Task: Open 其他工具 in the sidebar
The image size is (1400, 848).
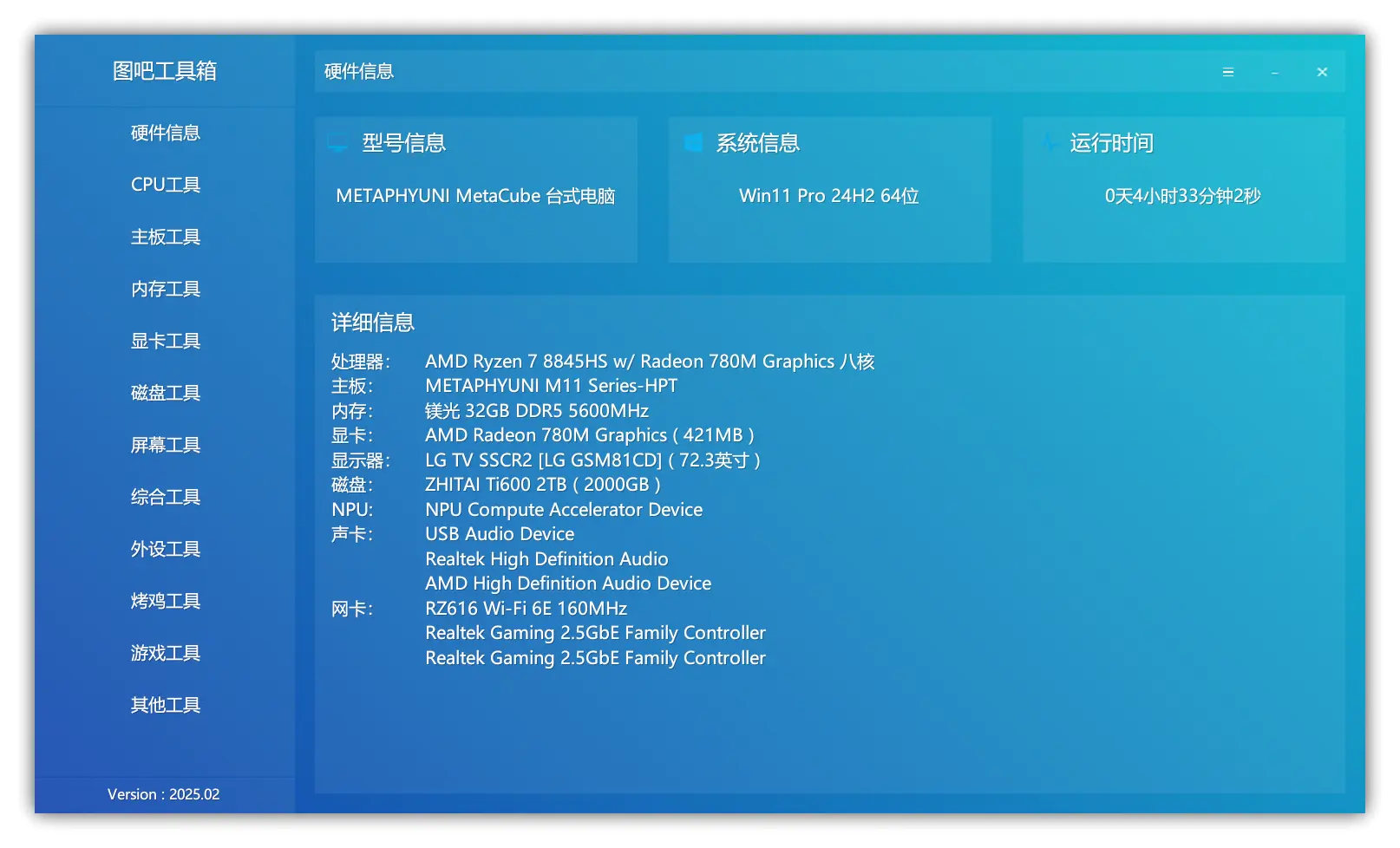Action: [x=166, y=705]
